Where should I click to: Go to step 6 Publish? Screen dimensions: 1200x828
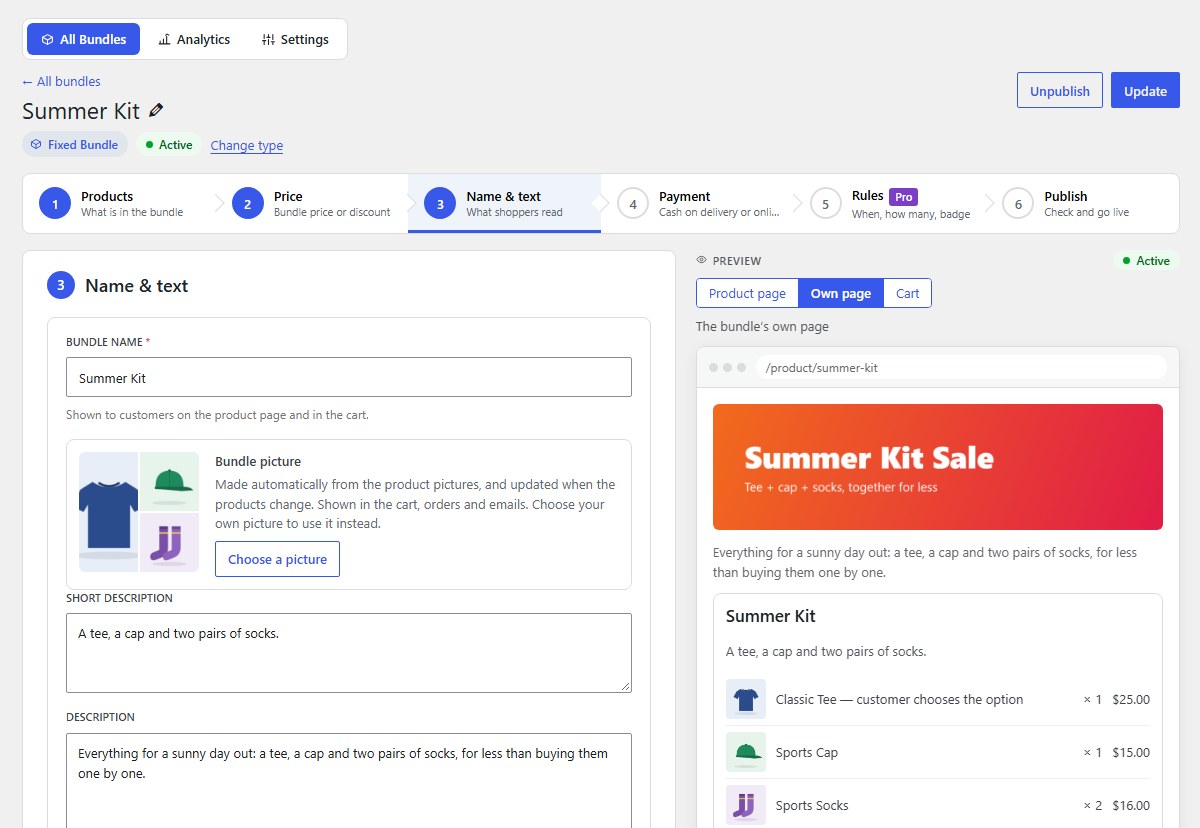point(1082,204)
